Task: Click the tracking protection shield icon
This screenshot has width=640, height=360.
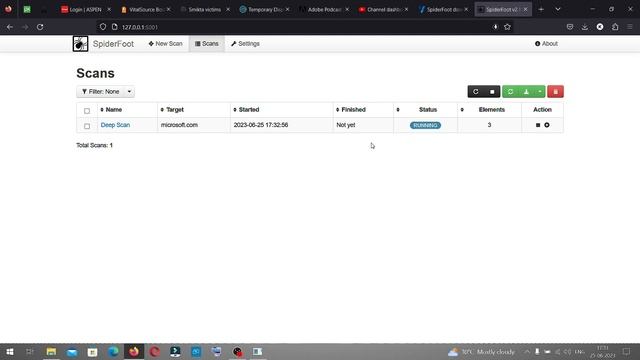Action: [103, 27]
